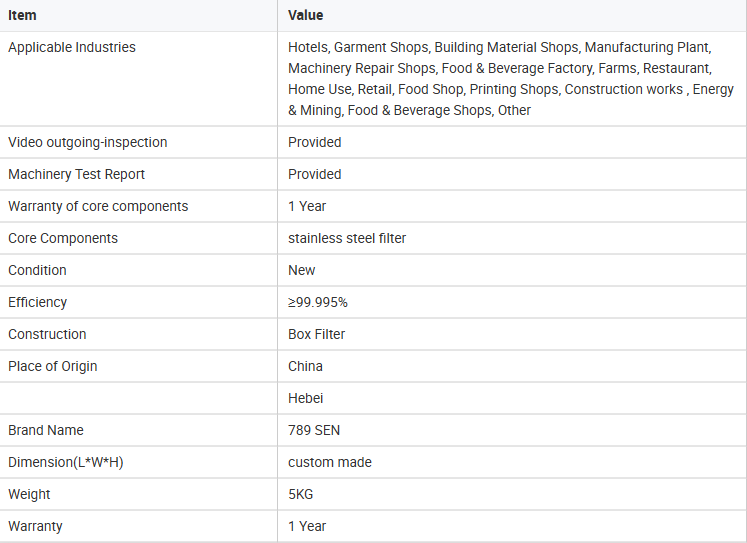Click the stainless steel filter value
This screenshot has height=543, width=747.
pos(347,238)
